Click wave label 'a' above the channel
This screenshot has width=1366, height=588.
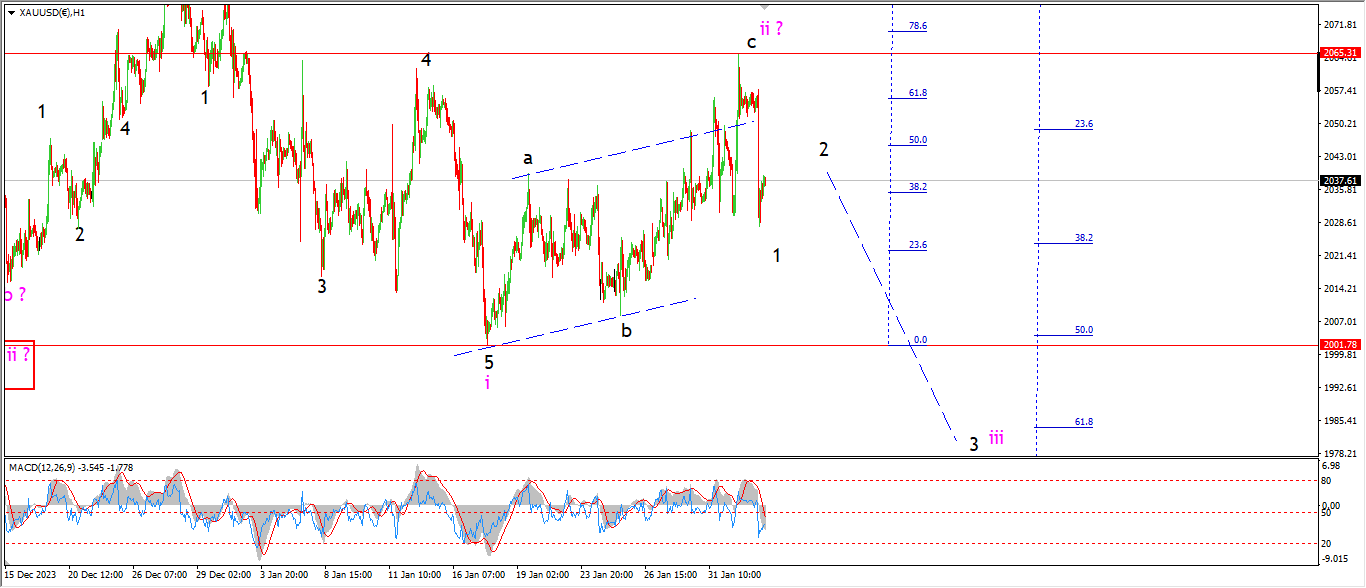coord(527,158)
